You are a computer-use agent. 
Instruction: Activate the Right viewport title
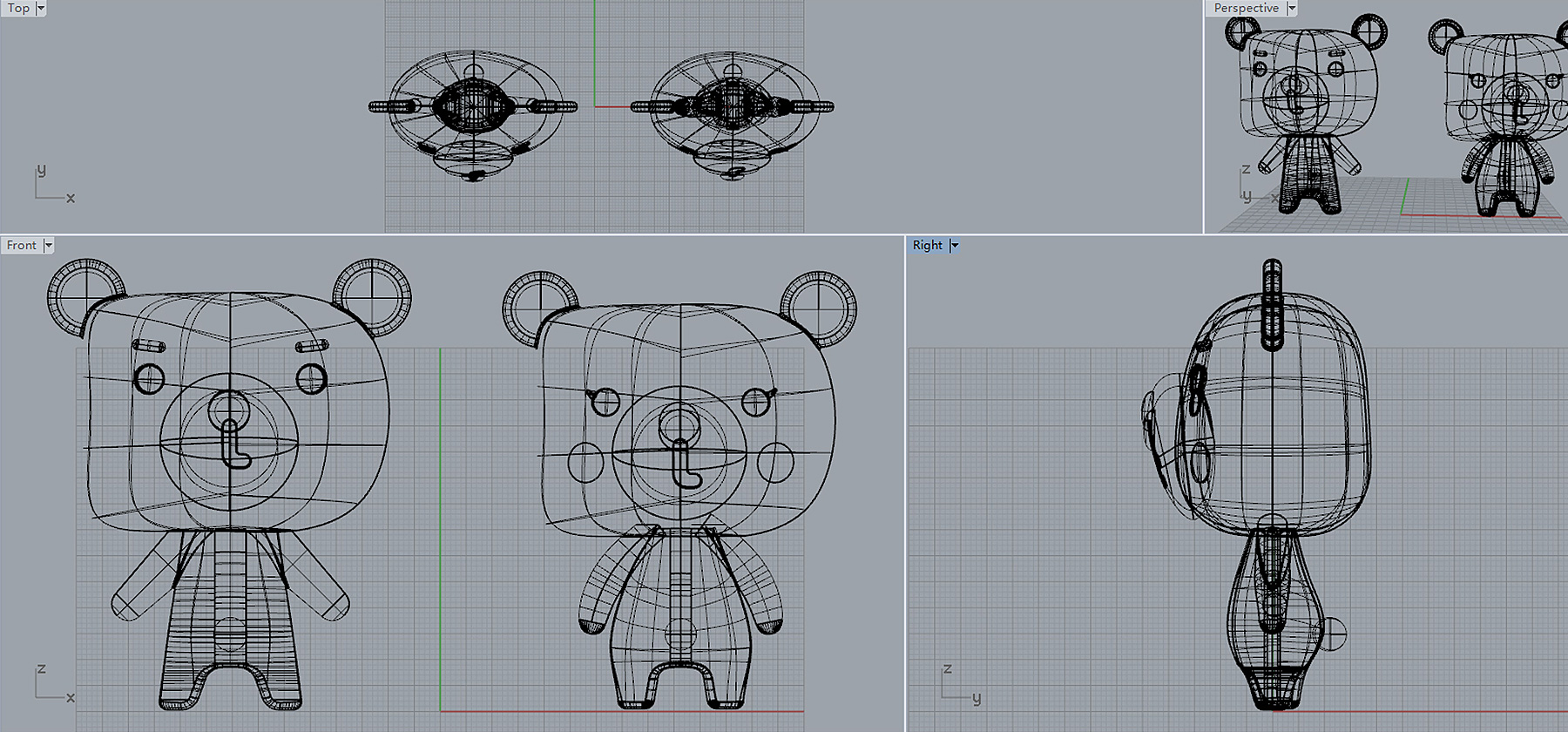point(927,245)
